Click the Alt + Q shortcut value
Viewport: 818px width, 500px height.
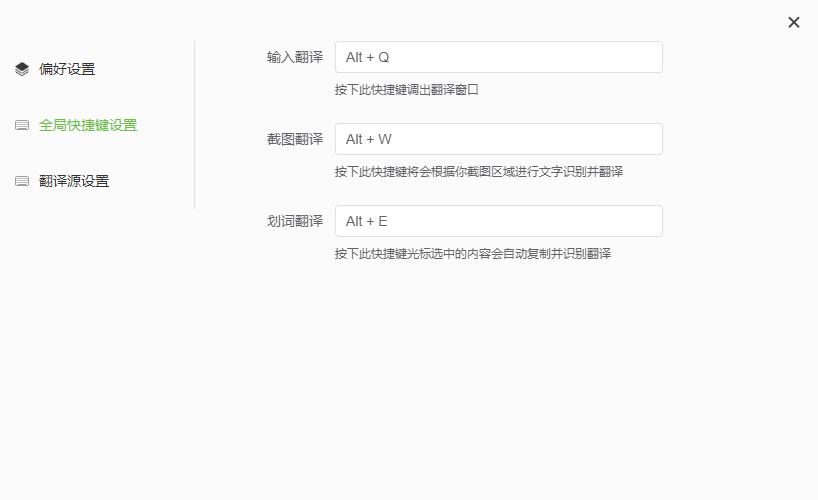pyautogui.click(x=368, y=57)
